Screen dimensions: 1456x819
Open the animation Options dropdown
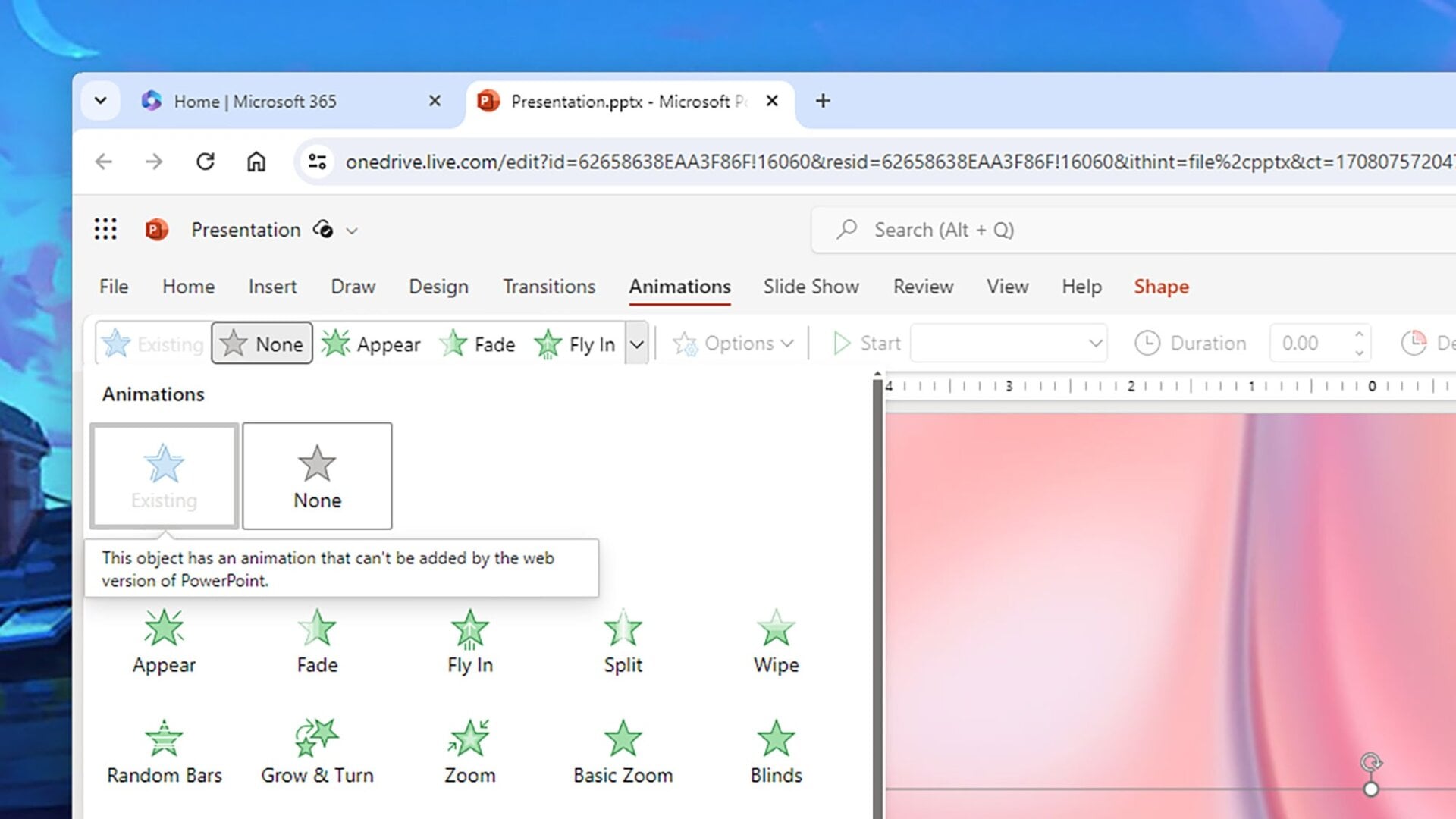pyautogui.click(x=733, y=343)
